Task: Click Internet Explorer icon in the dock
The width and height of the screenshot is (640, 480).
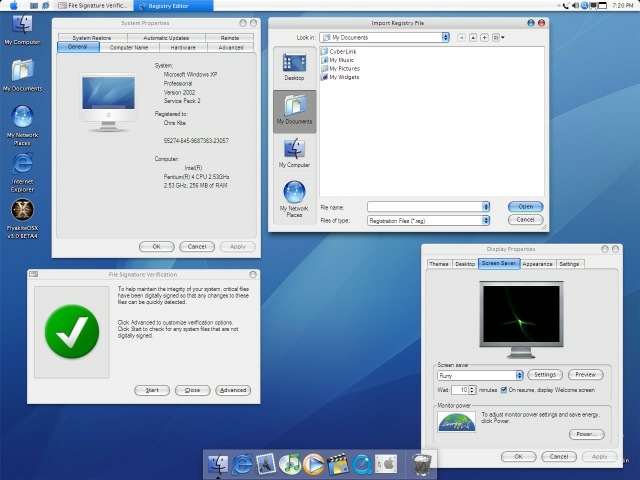Action: pos(242,464)
